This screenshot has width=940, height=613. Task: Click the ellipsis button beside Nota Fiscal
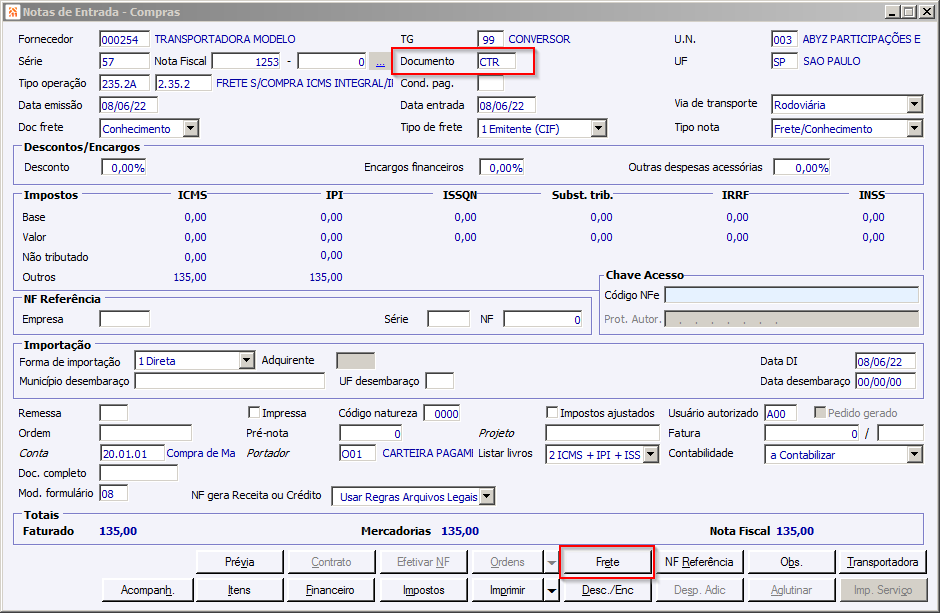click(380, 61)
